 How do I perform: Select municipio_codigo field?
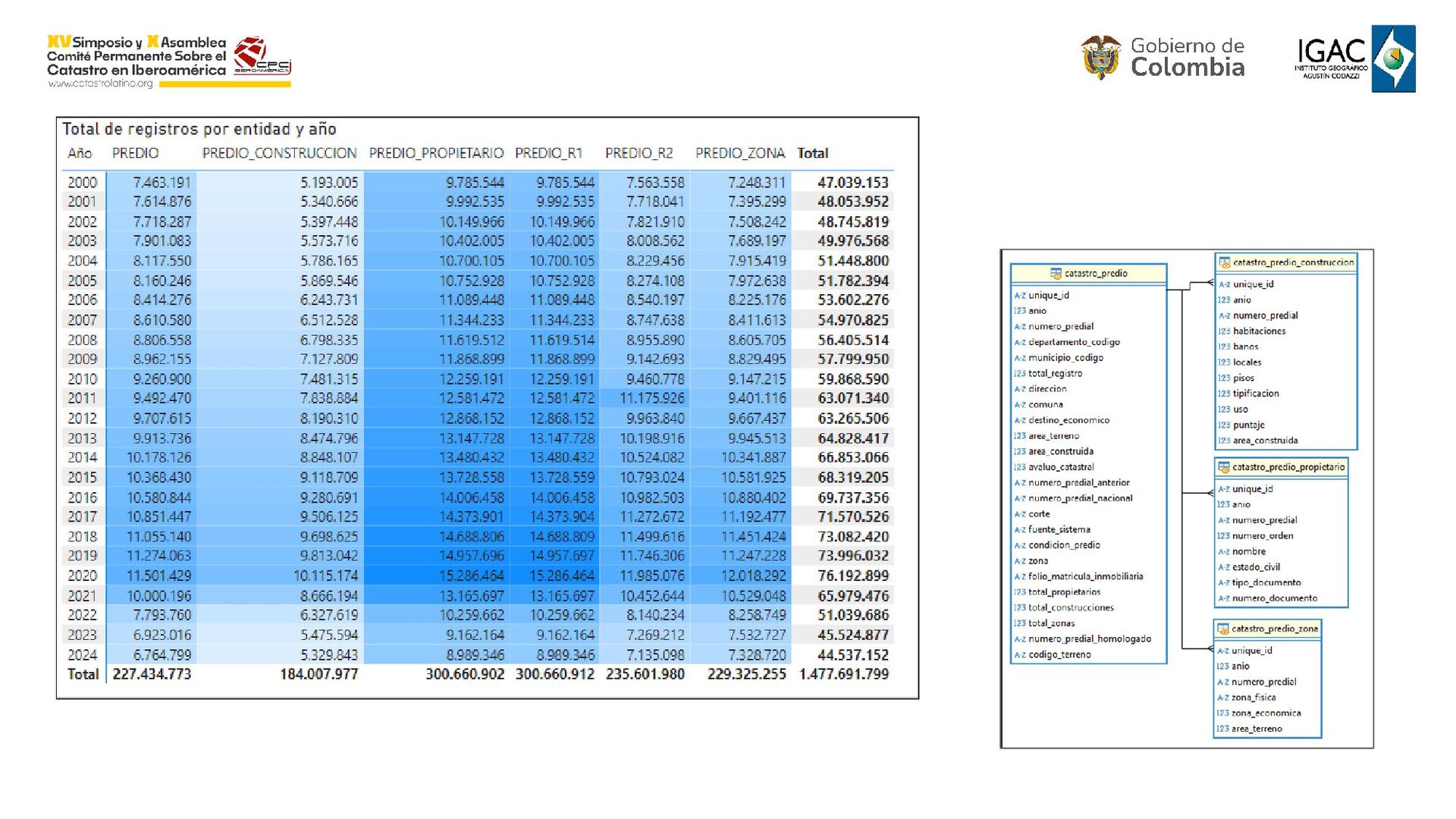(x=1065, y=358)
